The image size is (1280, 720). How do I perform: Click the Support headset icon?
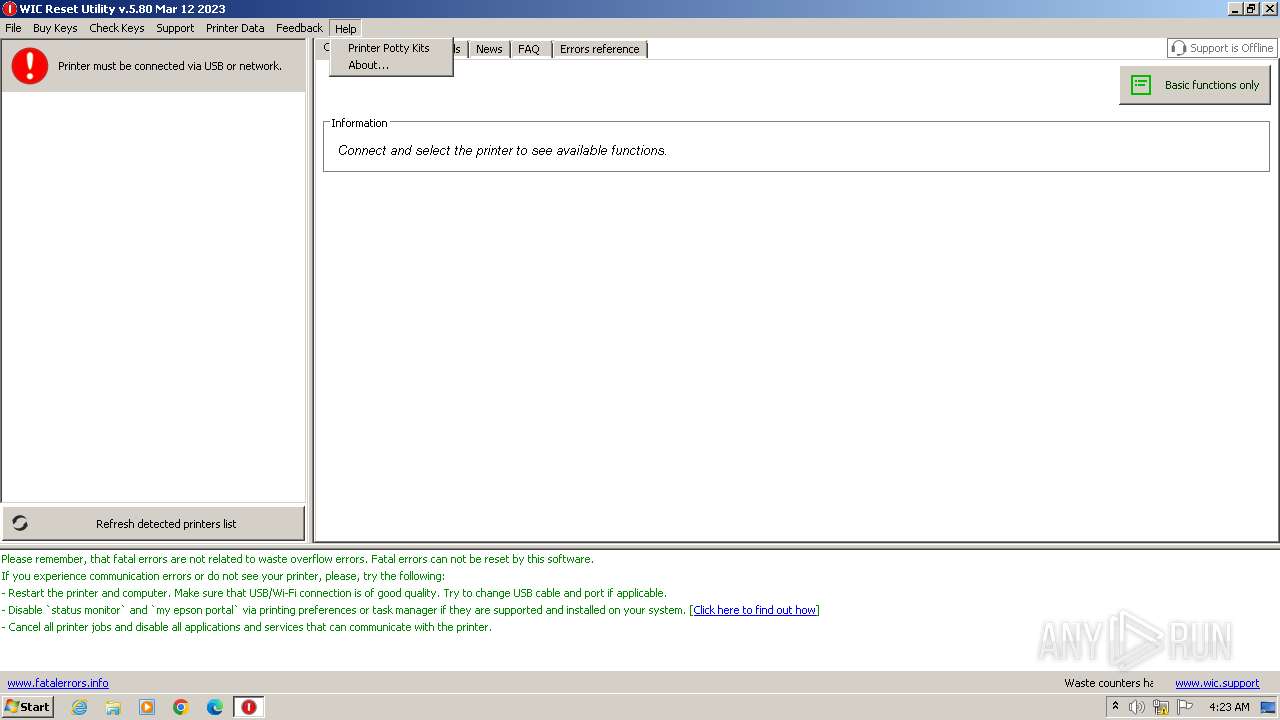tap(1179, 48)
